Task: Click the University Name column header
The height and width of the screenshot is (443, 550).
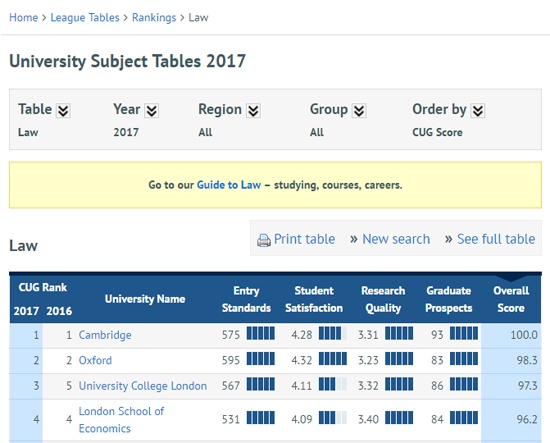Action: pos(145,299)
